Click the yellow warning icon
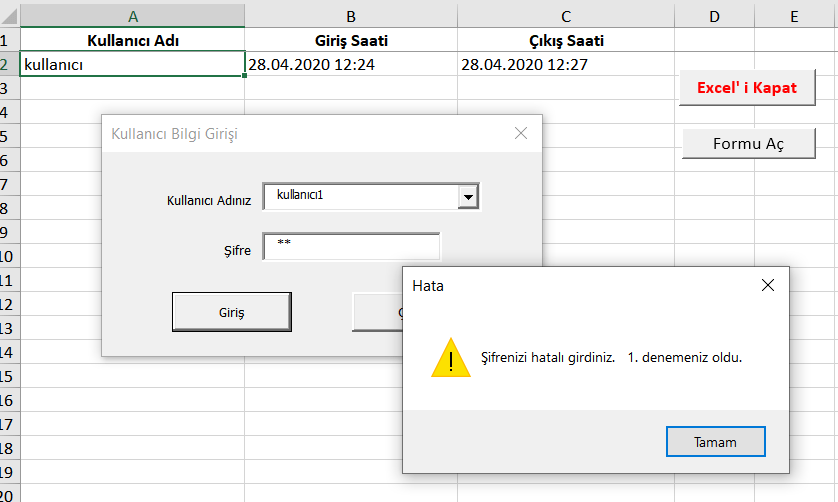Screen dimensions: 838x502 point(450,358)
